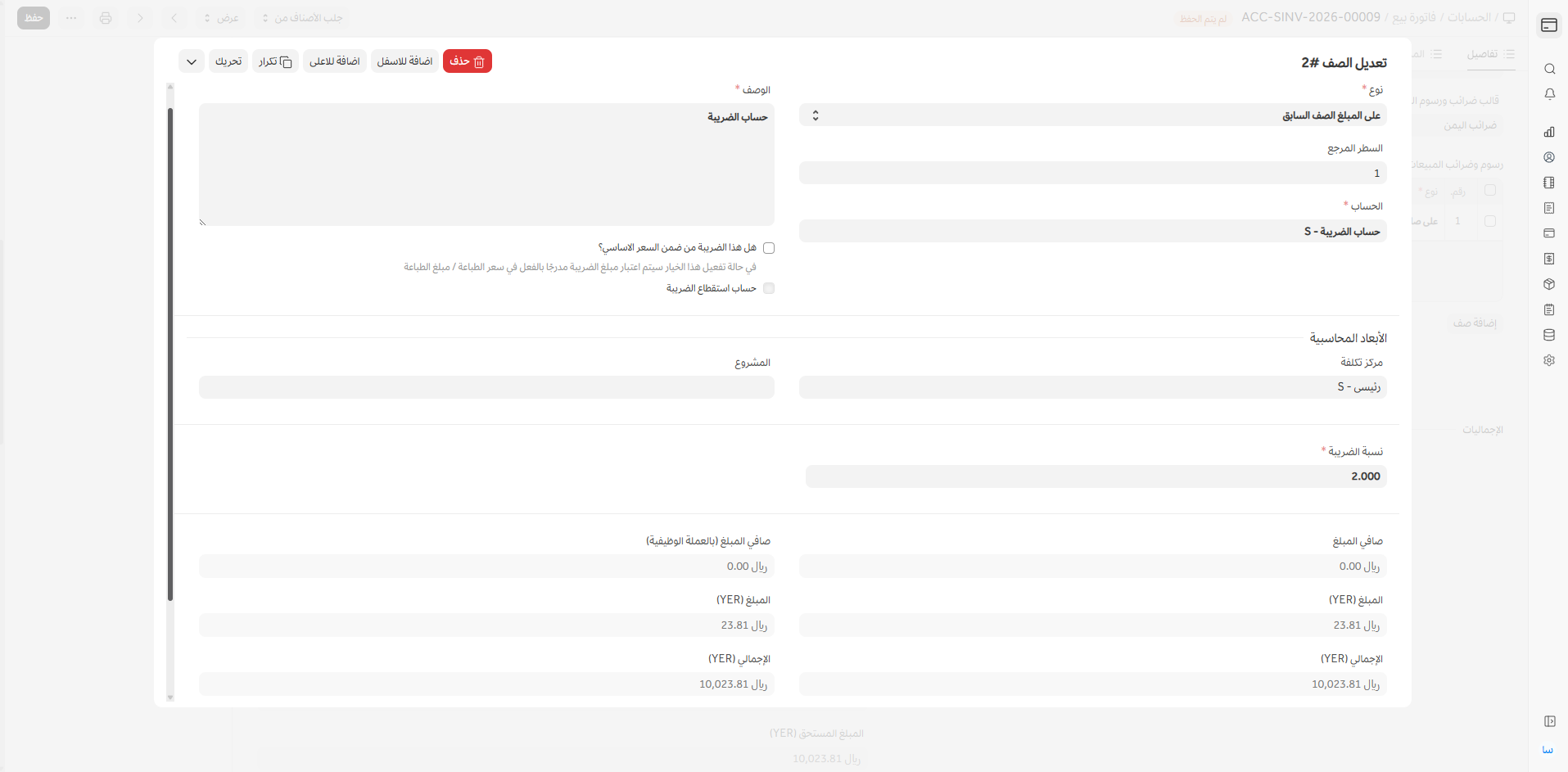
Task: Click the bar chart icon in sidebar
Action: 1549,132
